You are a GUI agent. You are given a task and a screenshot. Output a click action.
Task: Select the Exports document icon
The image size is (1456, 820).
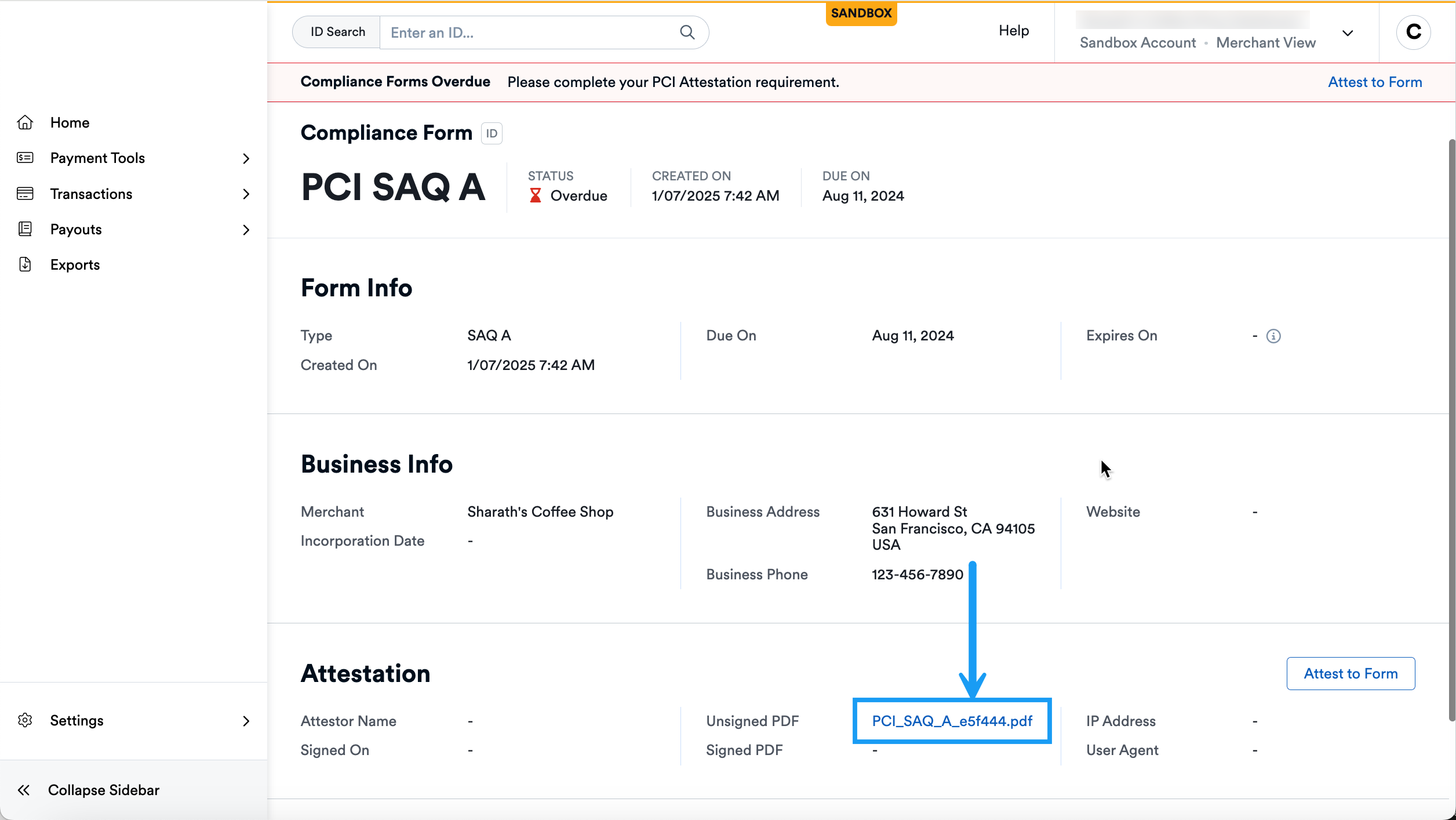(26, 264)
